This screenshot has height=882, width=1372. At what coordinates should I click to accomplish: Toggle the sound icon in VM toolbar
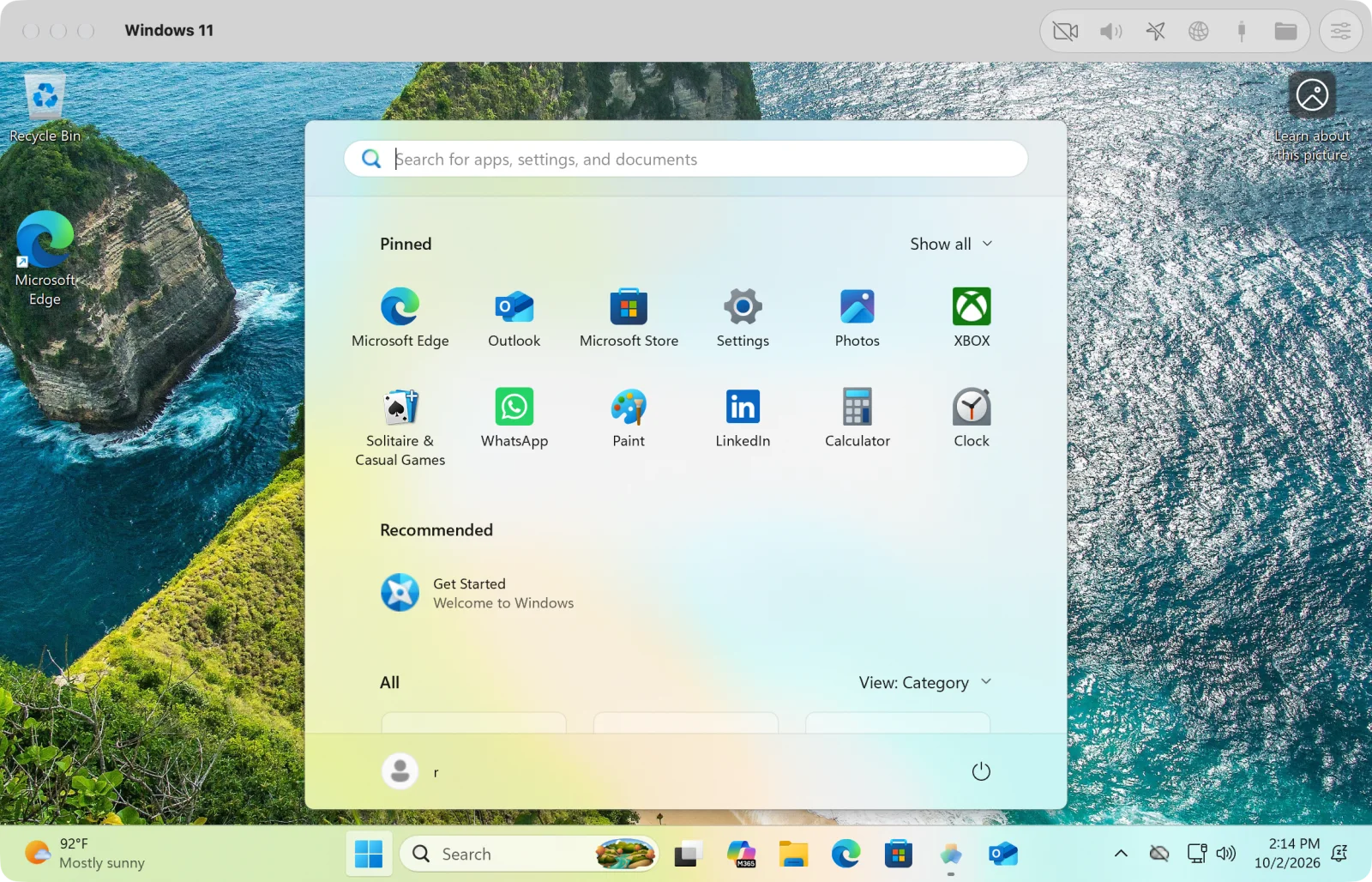(1110, 32)
